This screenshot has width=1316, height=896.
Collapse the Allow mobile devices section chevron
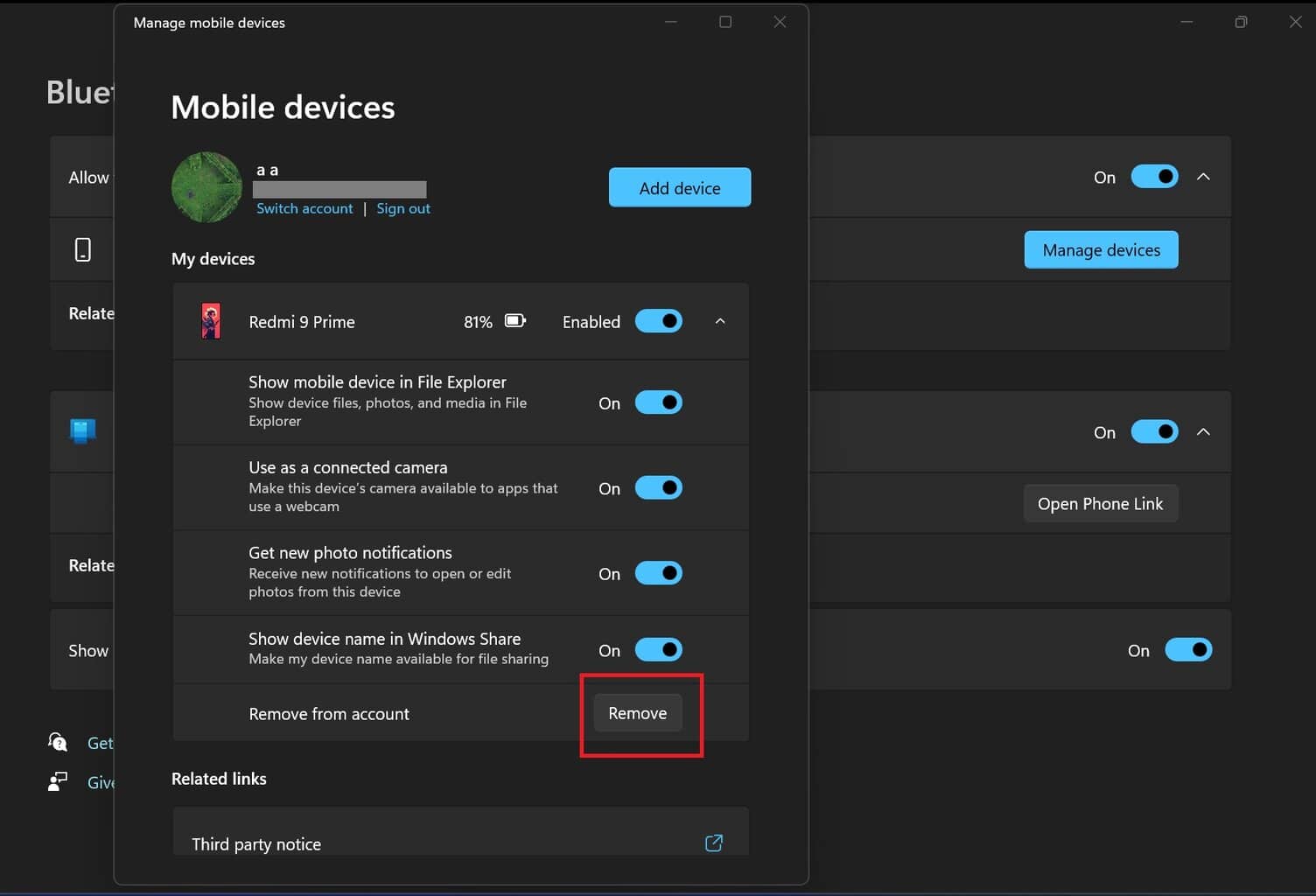(x=1203, y=177)
